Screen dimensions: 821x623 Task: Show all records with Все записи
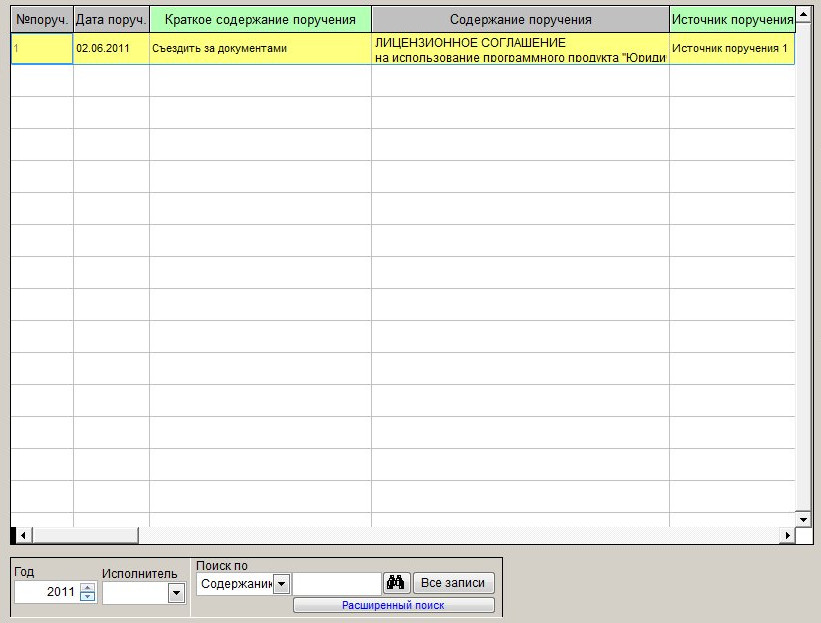pyautogui.click(x=453, y=583)
